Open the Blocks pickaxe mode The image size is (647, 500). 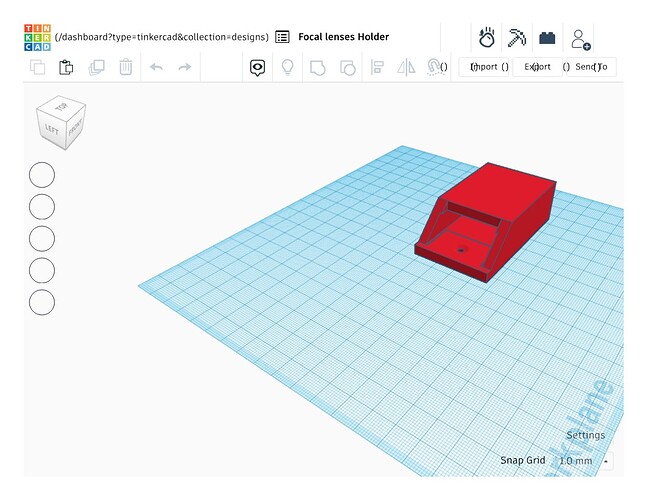coord(517,38)
